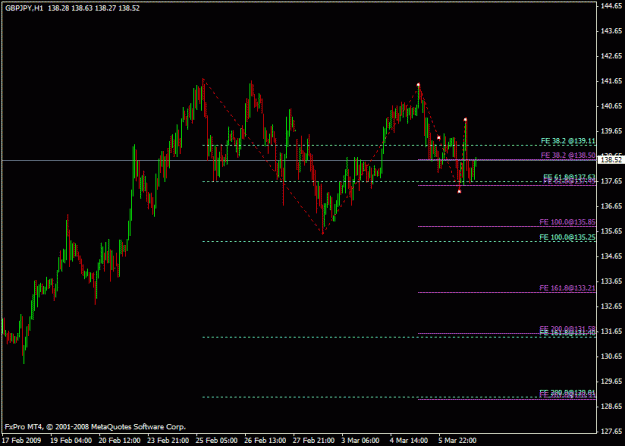Click the 137.65 price scale label
The width and height of the screenshot is (625, 446).
click(611, 181)
